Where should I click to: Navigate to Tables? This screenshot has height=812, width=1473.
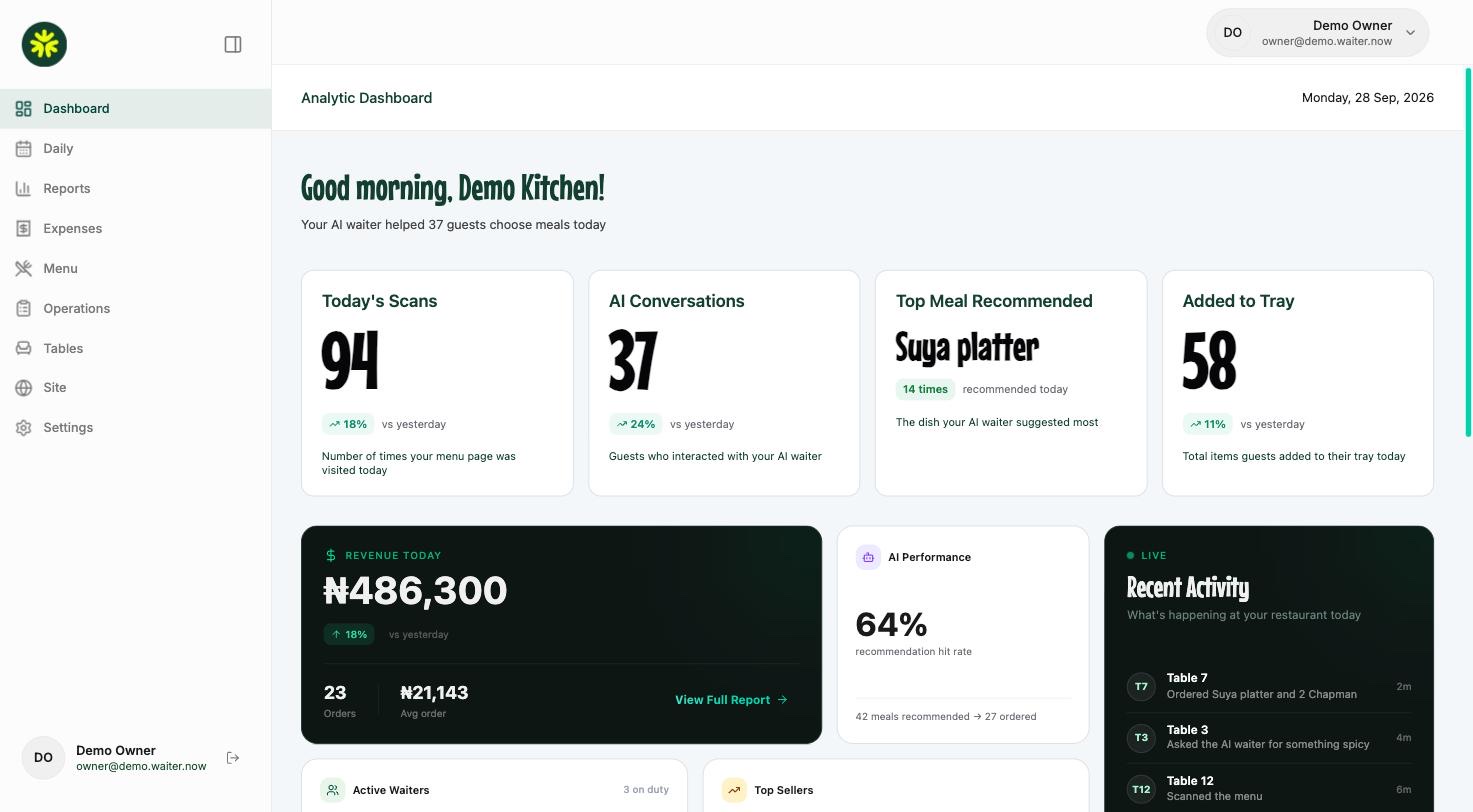tap(136, 348)
